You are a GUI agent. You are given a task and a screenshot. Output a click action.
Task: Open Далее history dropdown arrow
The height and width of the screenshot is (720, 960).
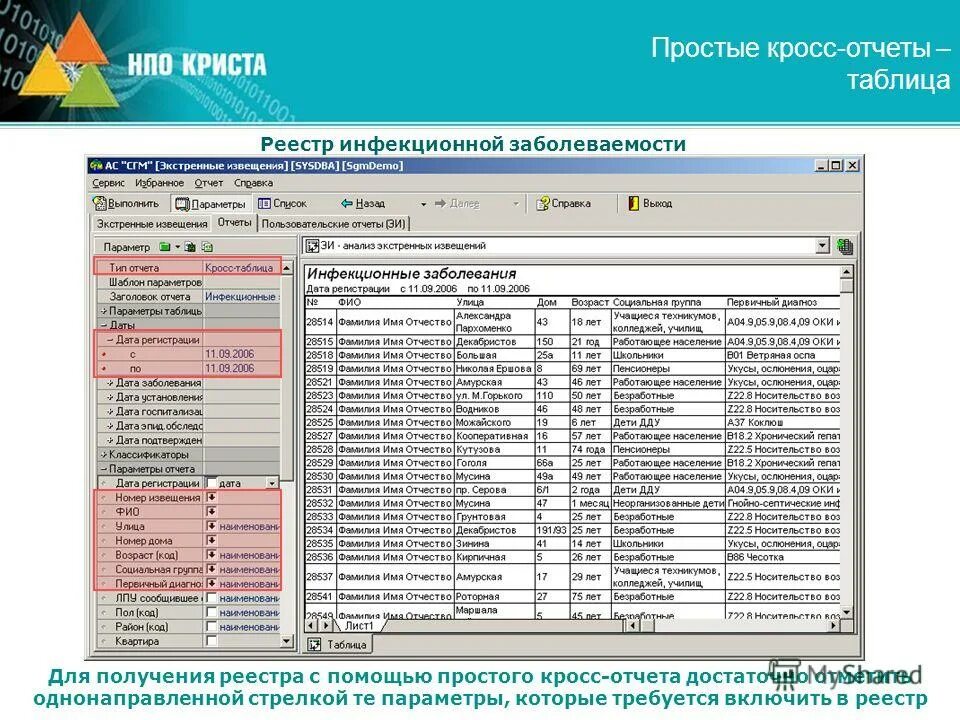click(516, 204)
